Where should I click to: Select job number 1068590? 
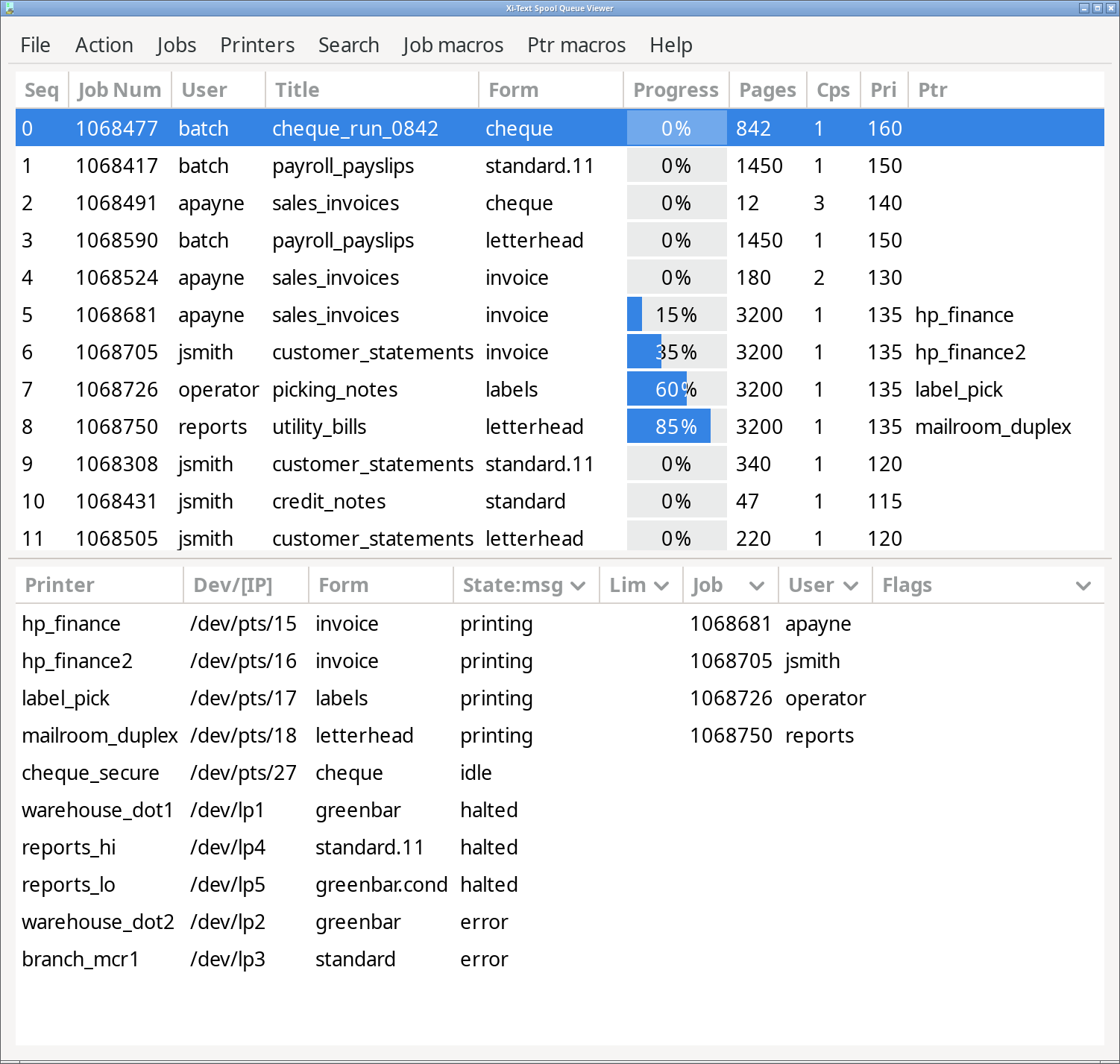pyautogui.click(x=117, y=240)
